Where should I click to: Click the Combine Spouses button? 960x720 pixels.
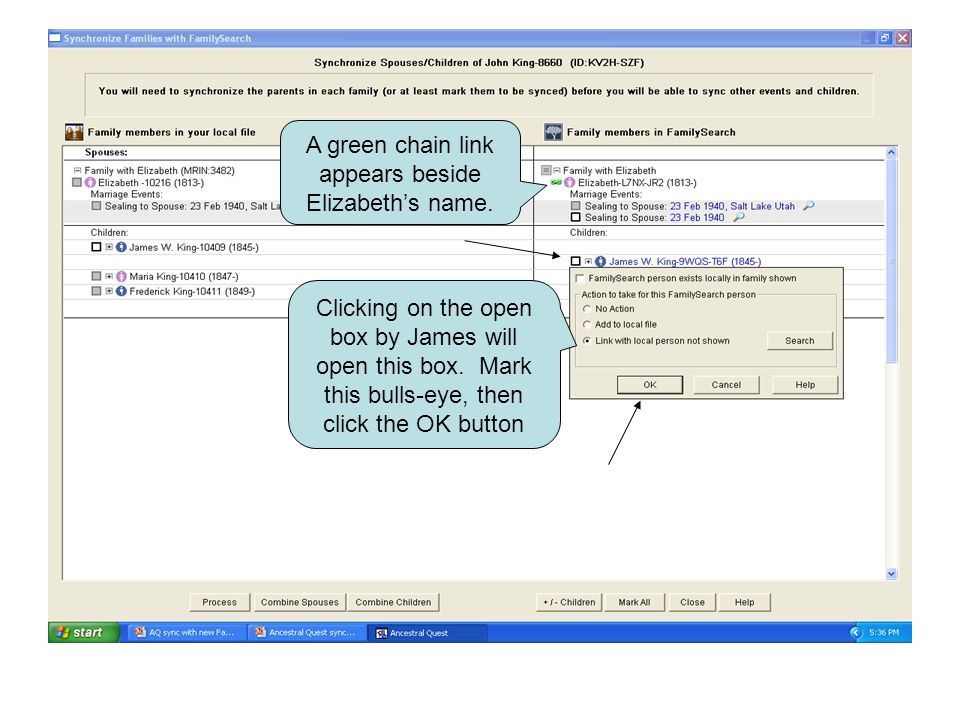[300, 602]
